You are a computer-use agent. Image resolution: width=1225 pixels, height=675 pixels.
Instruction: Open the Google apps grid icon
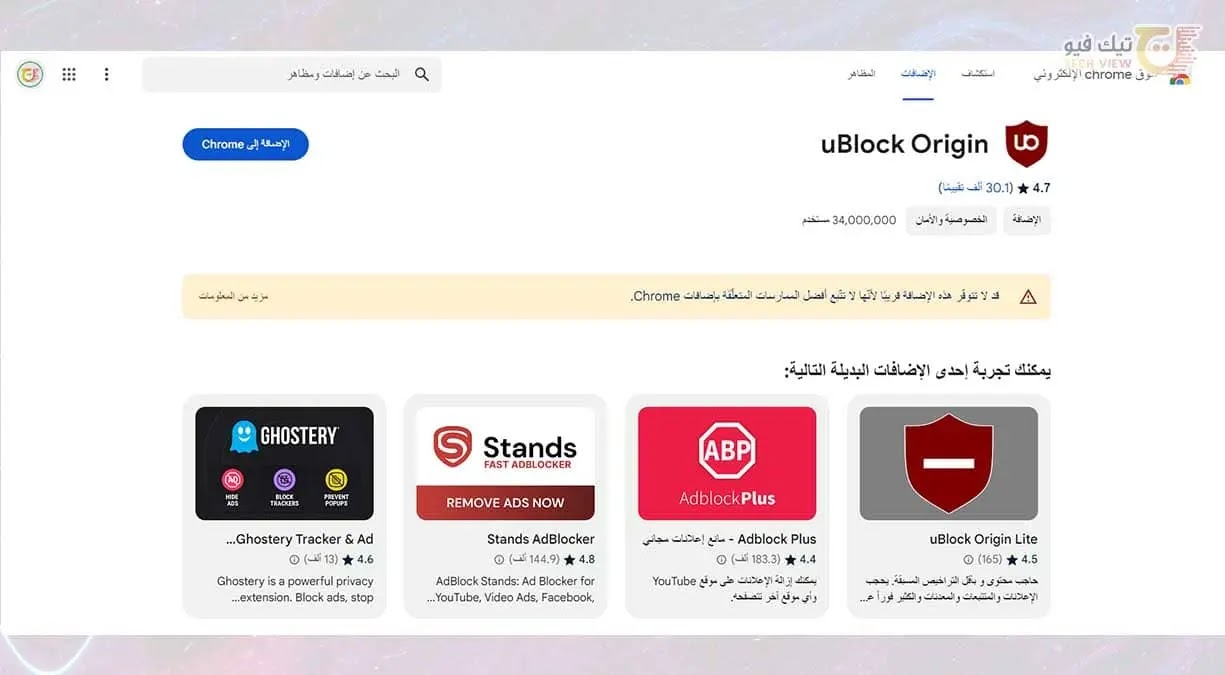69,74
